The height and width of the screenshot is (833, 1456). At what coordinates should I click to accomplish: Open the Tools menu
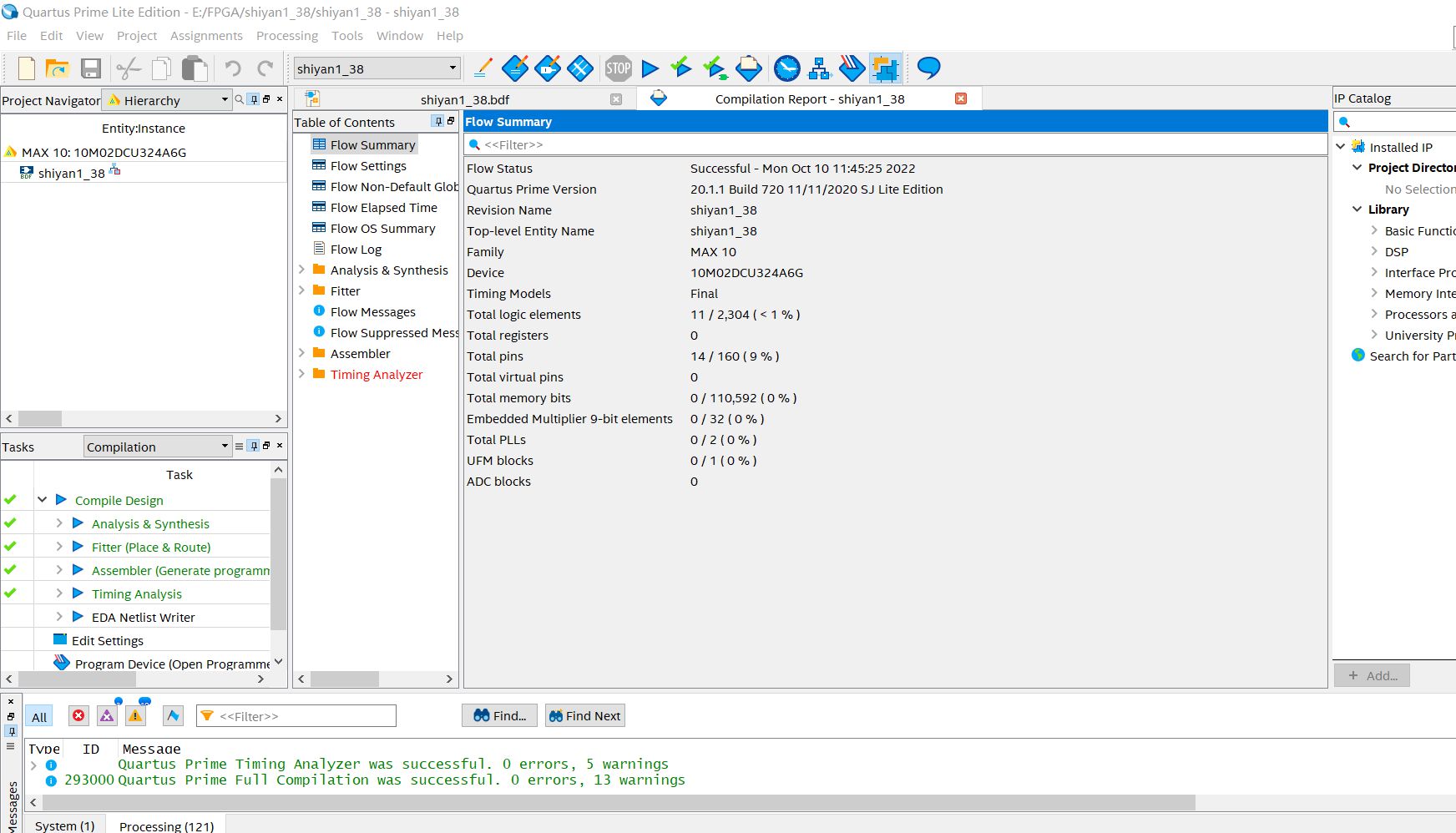coord(347,36)
